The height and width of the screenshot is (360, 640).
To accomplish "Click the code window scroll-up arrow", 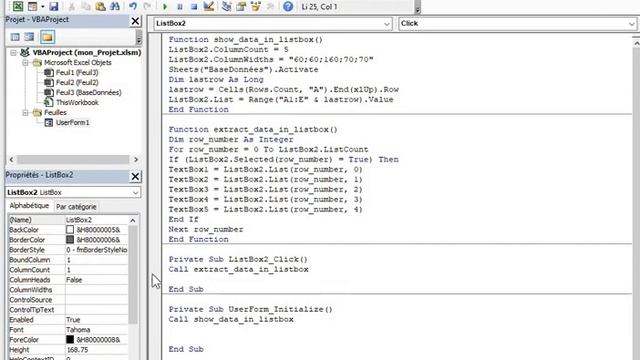I will [x=636, y=42].
